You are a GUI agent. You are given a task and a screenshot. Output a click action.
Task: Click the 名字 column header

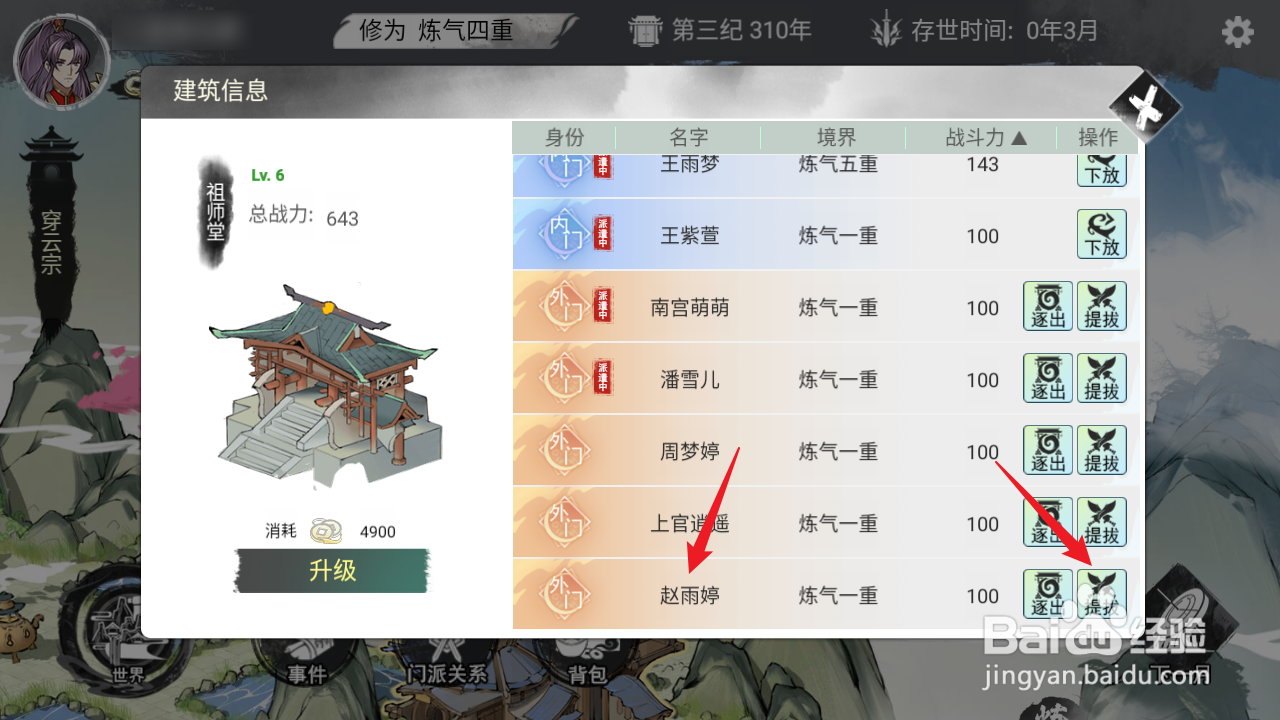[x=689, y=138]
